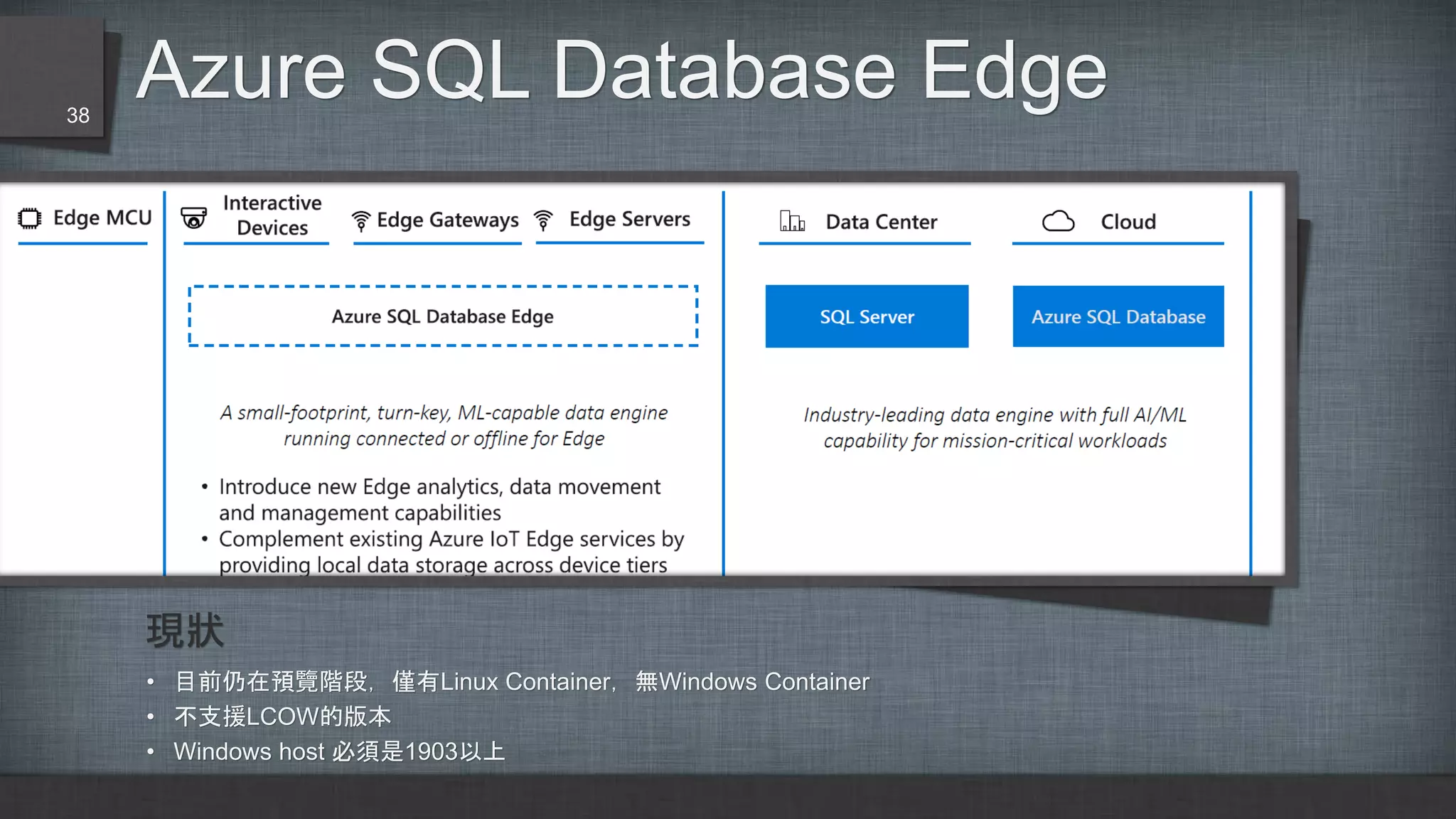Screen dimensions: 1456x819
Task: Click the 'Data Center' heading
Action: pyautogui.click(x=882, y=222)
